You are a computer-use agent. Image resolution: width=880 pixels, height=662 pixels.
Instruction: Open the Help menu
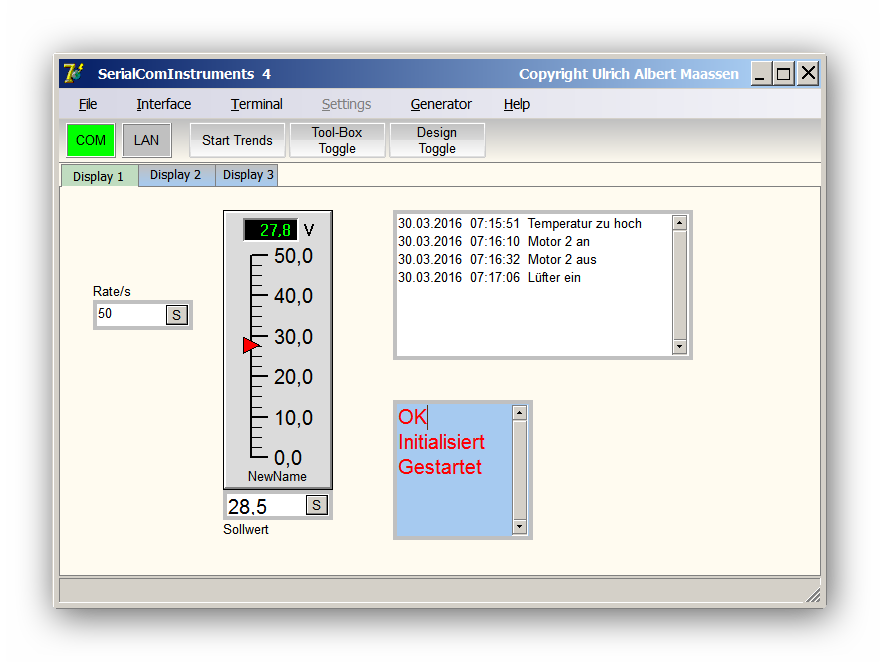(516, 104)
